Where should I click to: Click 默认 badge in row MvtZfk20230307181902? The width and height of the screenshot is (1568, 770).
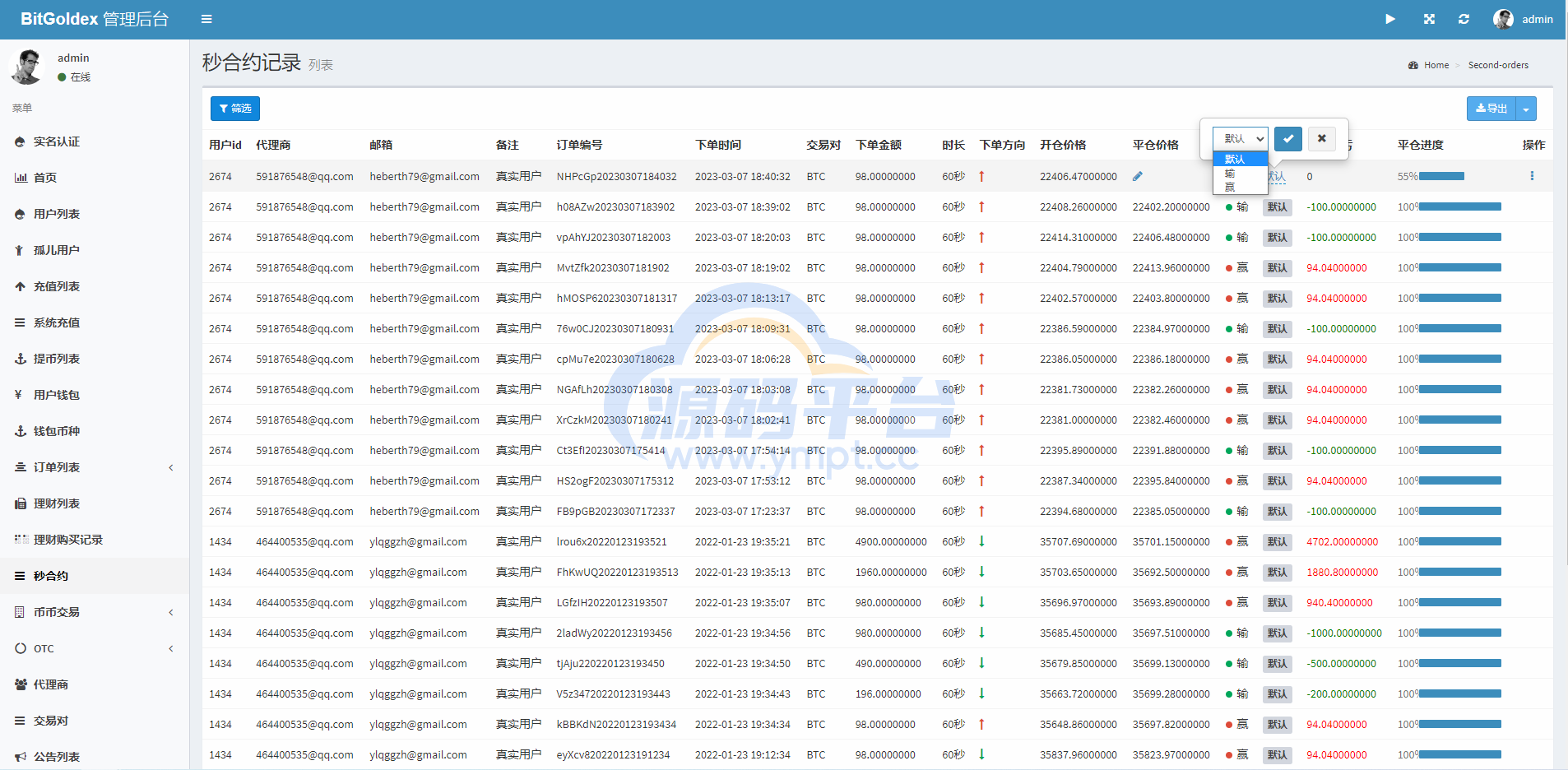tap(1278, 268)
